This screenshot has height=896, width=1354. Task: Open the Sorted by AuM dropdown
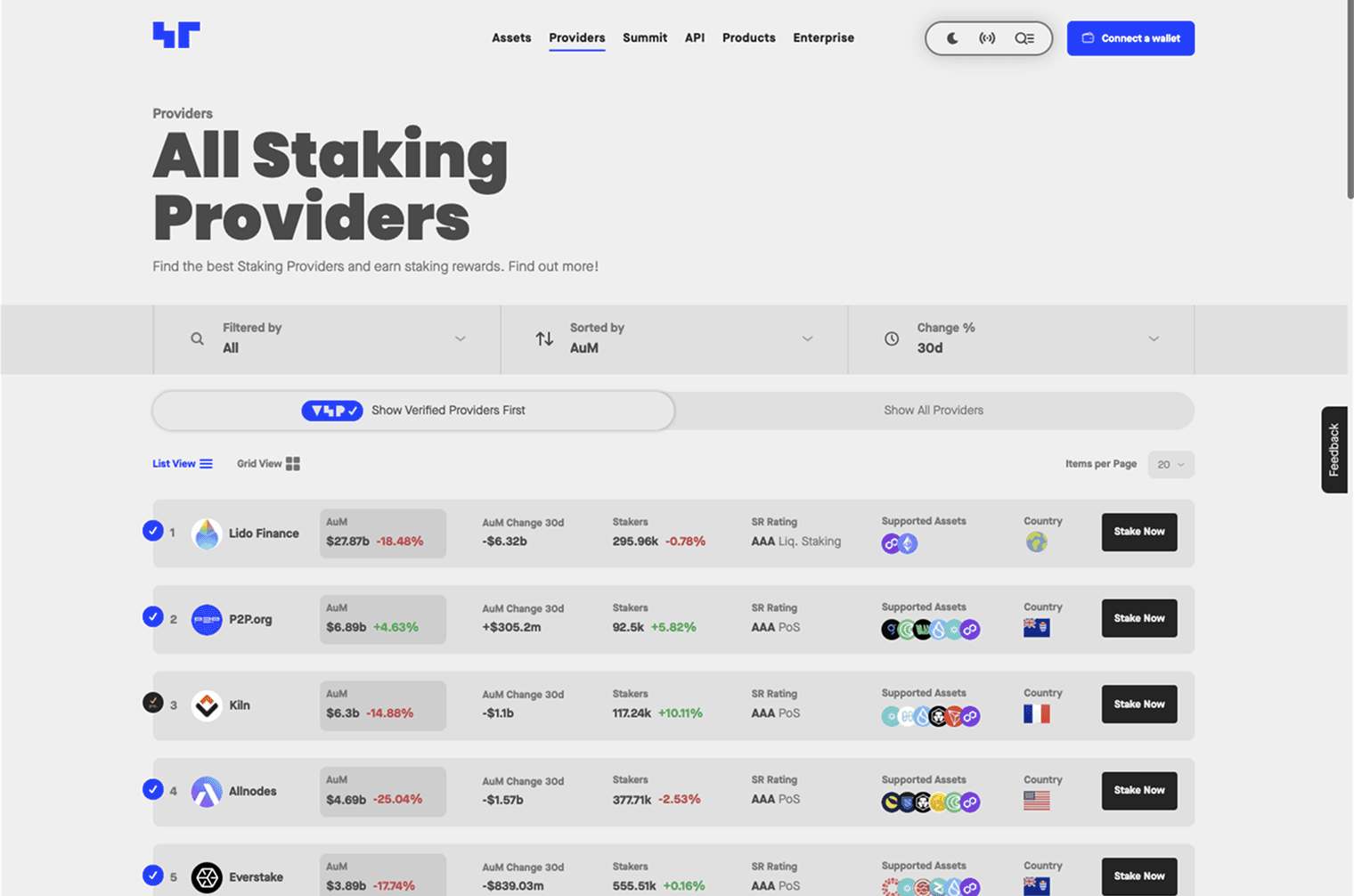pos(674,338)
